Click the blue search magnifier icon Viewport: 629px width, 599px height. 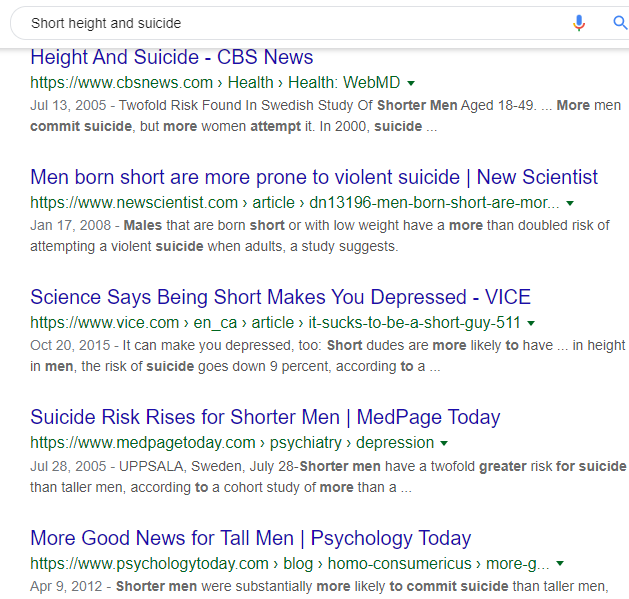coord(620,23)
